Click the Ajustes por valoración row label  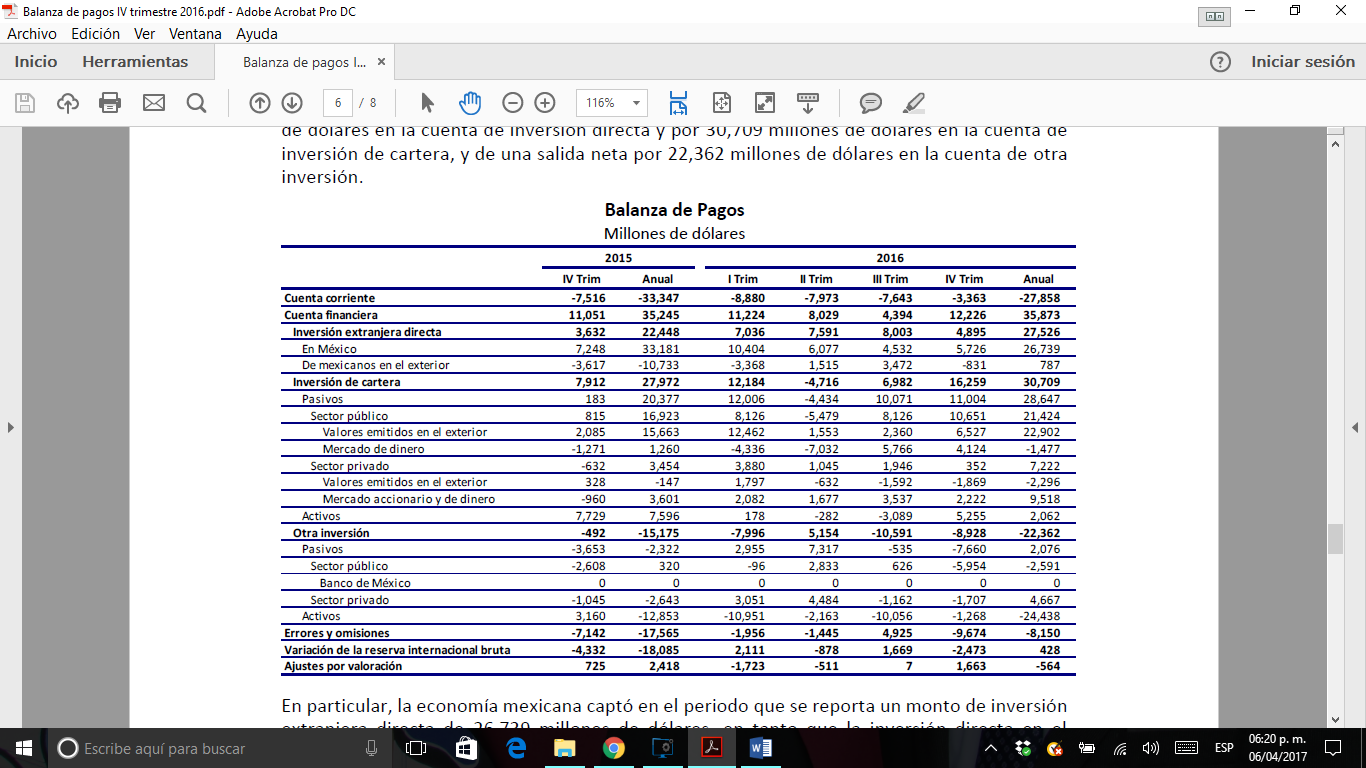[x=343, y=666]
